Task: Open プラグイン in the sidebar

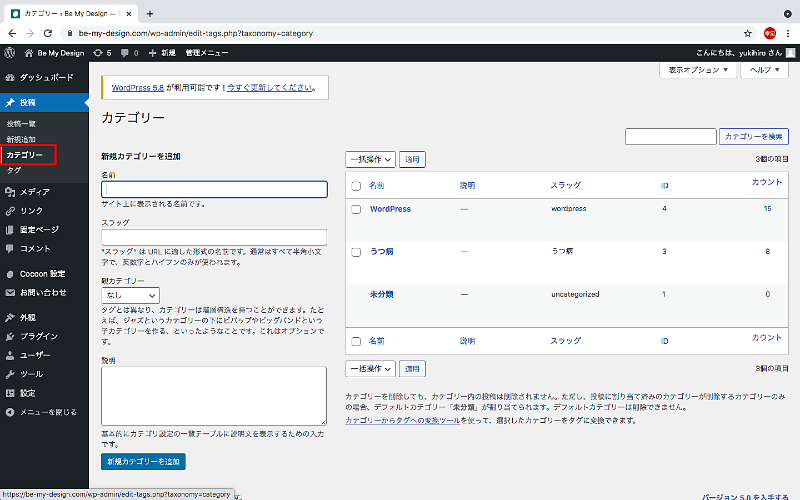Action: (38, 336)
